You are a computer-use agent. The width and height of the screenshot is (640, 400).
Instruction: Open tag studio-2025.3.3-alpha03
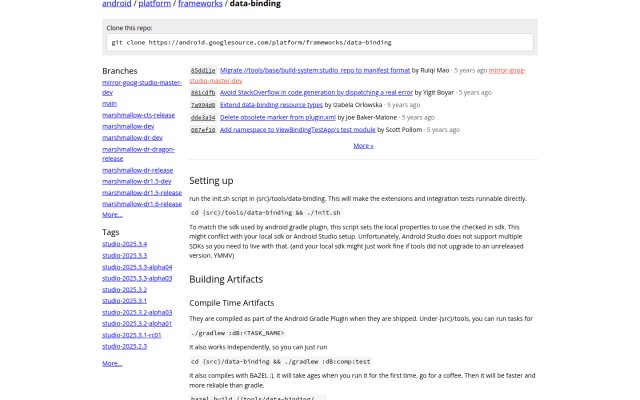coord(137,278)
